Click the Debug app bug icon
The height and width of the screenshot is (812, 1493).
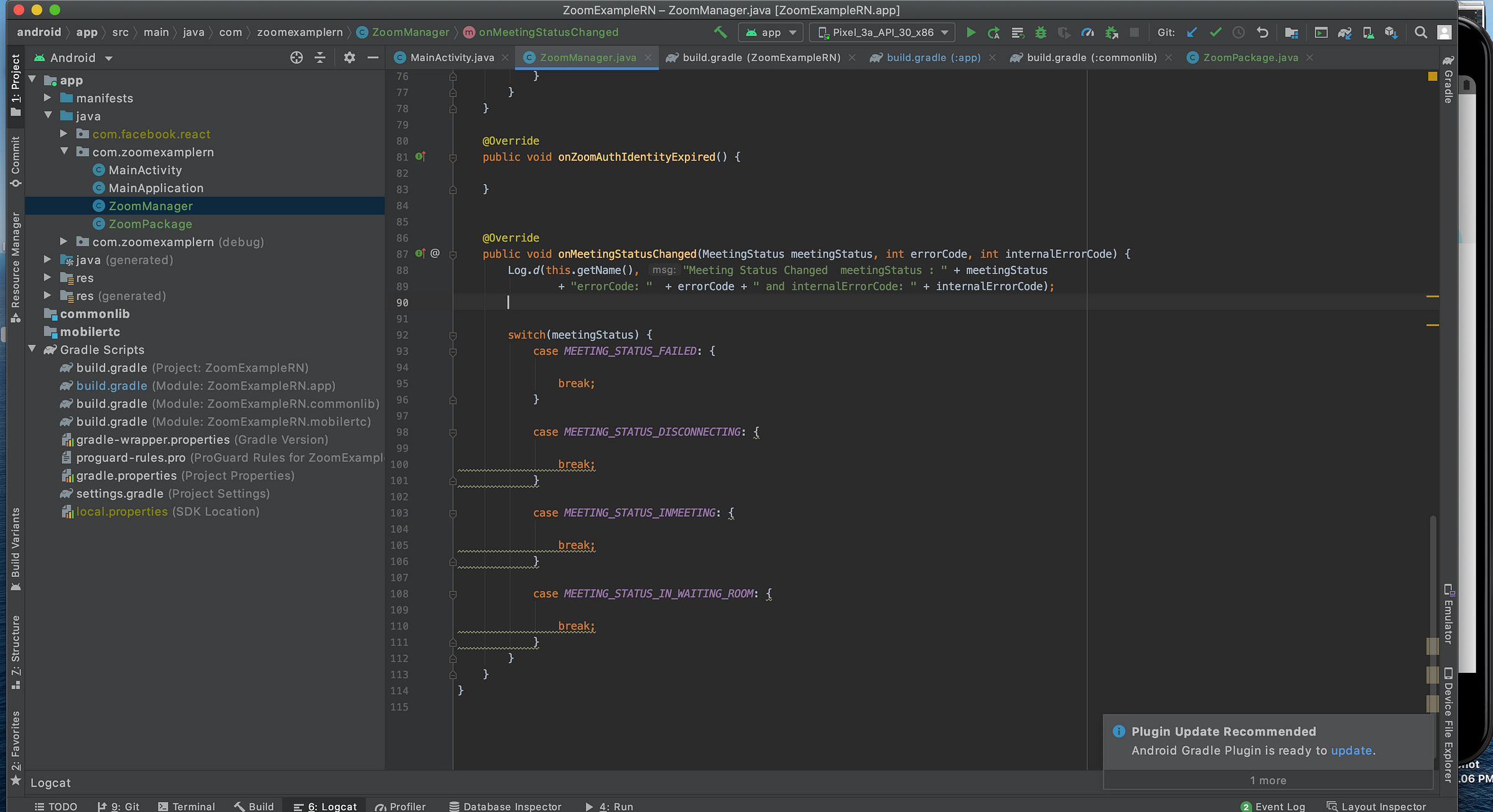coord(1040,32)
